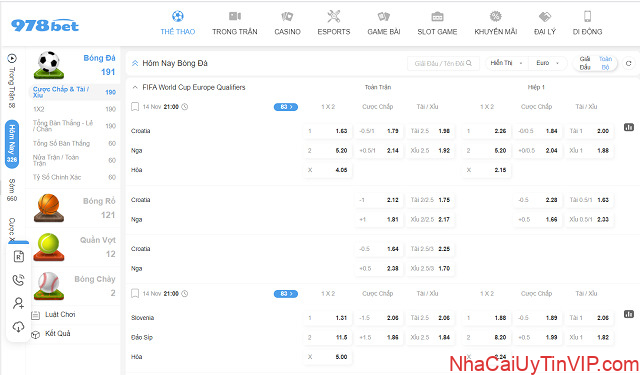Click the 83 more markets button for Croatia

(286, 107)
